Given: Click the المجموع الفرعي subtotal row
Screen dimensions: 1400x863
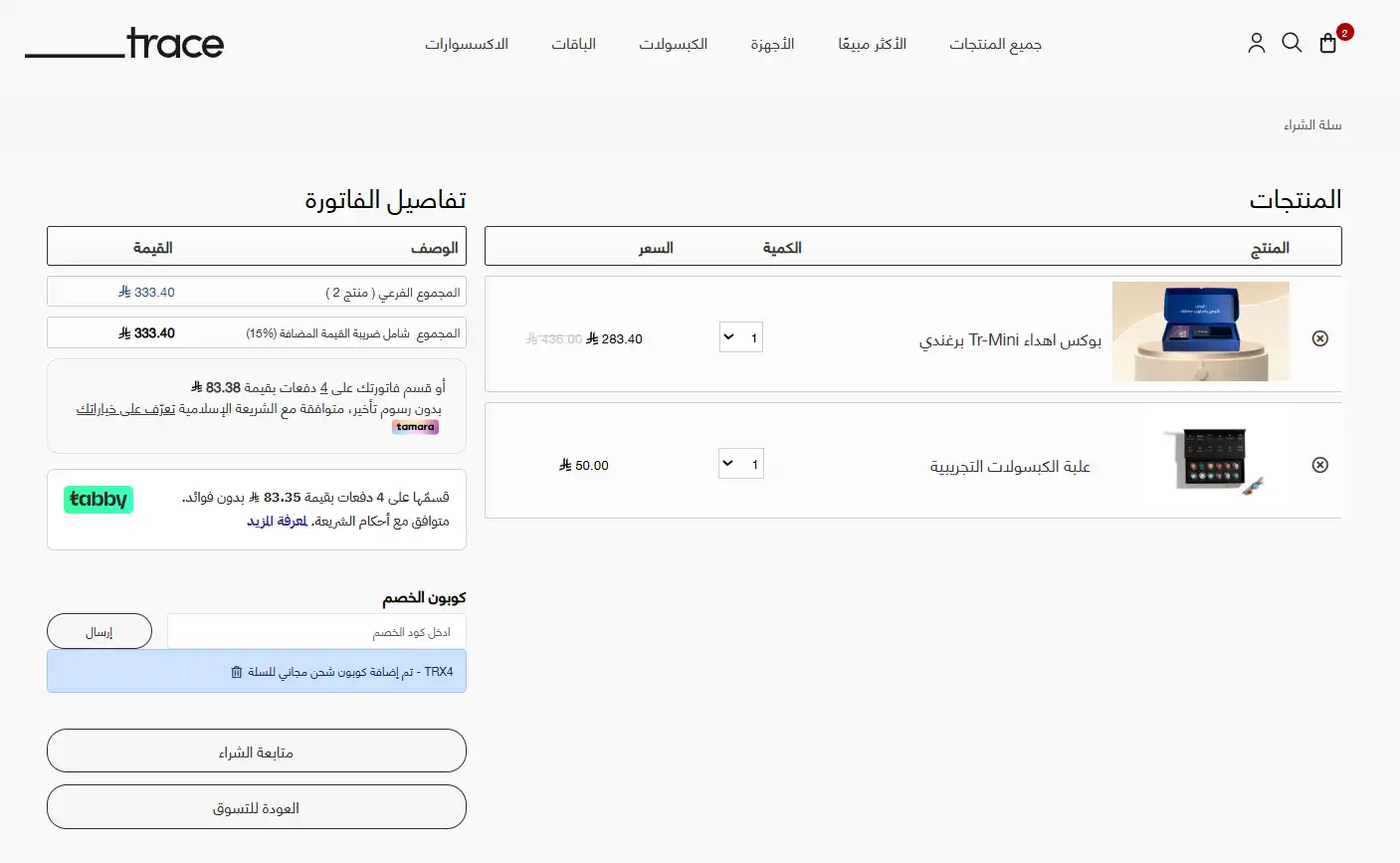Looking at the screenshot, I should tap(257, 292).
